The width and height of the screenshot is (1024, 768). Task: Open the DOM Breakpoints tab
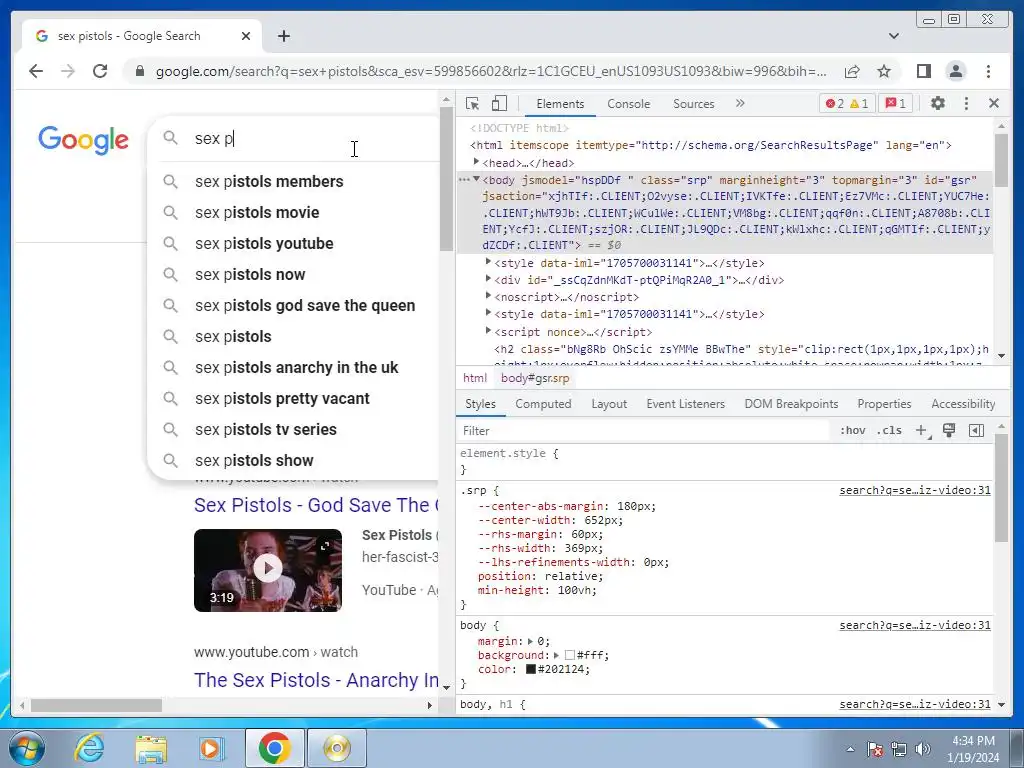(x=791, y=404)
